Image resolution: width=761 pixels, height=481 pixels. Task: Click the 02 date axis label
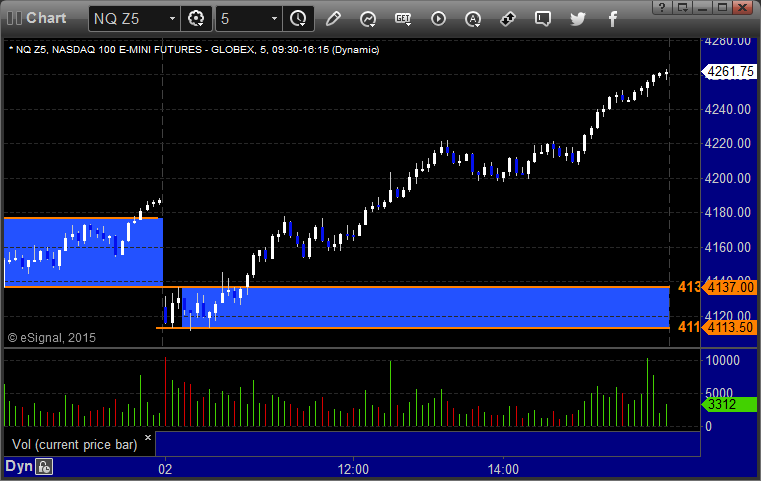[x=165, y=469]
